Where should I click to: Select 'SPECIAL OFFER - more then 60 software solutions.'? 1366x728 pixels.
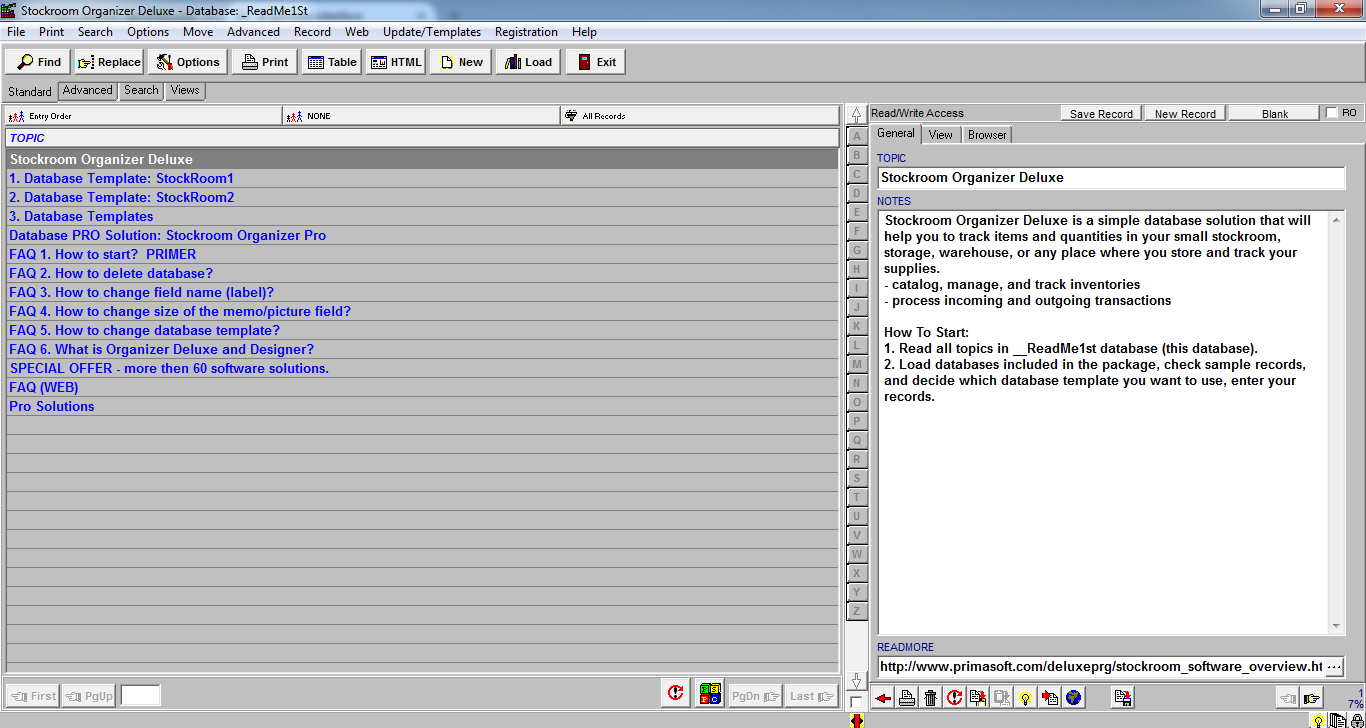click(x=422, y=368)
